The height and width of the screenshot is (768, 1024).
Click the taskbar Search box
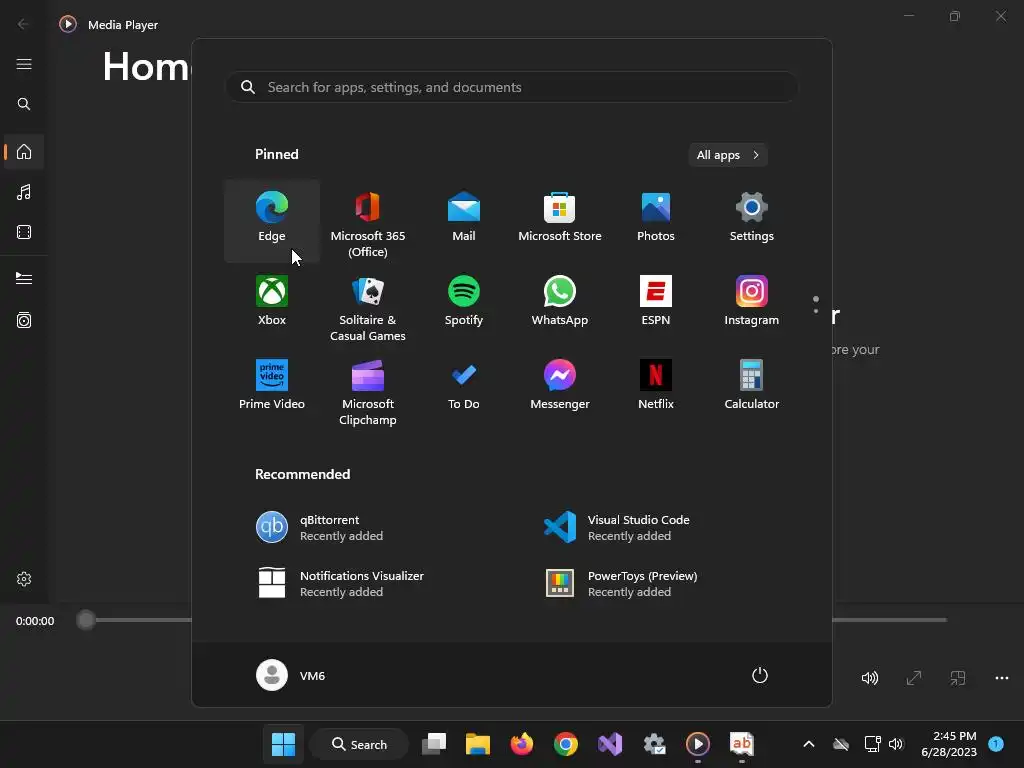[359, 744]
